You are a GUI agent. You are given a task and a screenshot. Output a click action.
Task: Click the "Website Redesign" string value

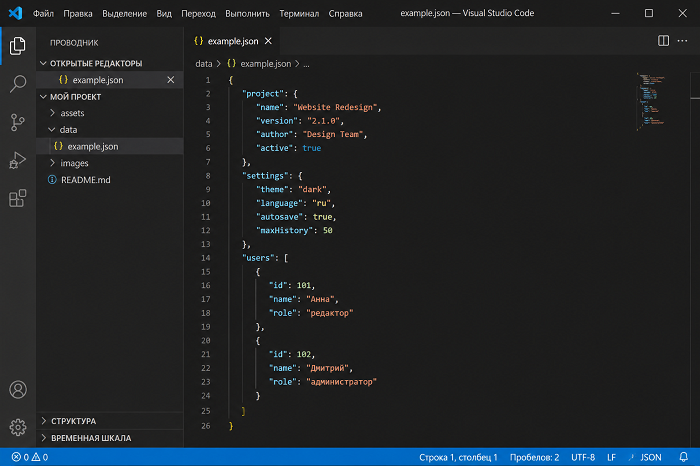335,107
